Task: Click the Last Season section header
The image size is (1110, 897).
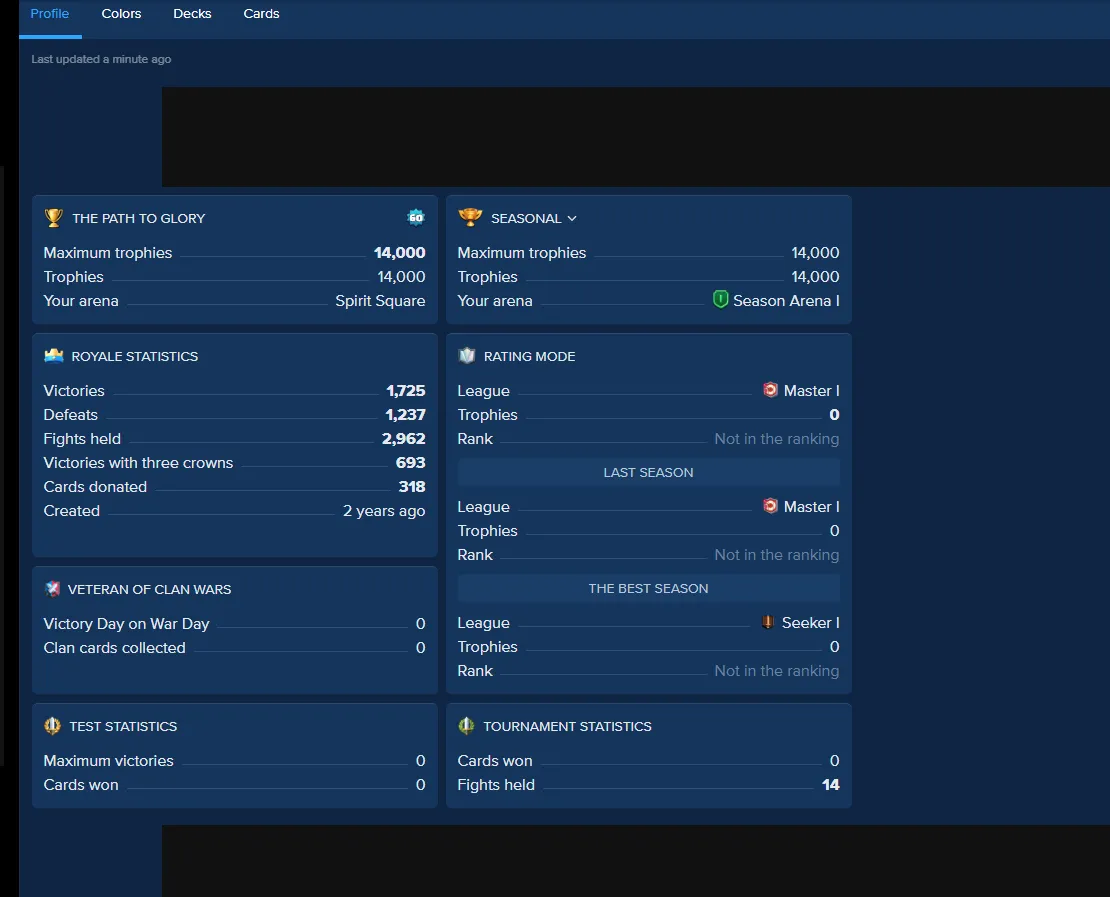Action: coord(648,472)
